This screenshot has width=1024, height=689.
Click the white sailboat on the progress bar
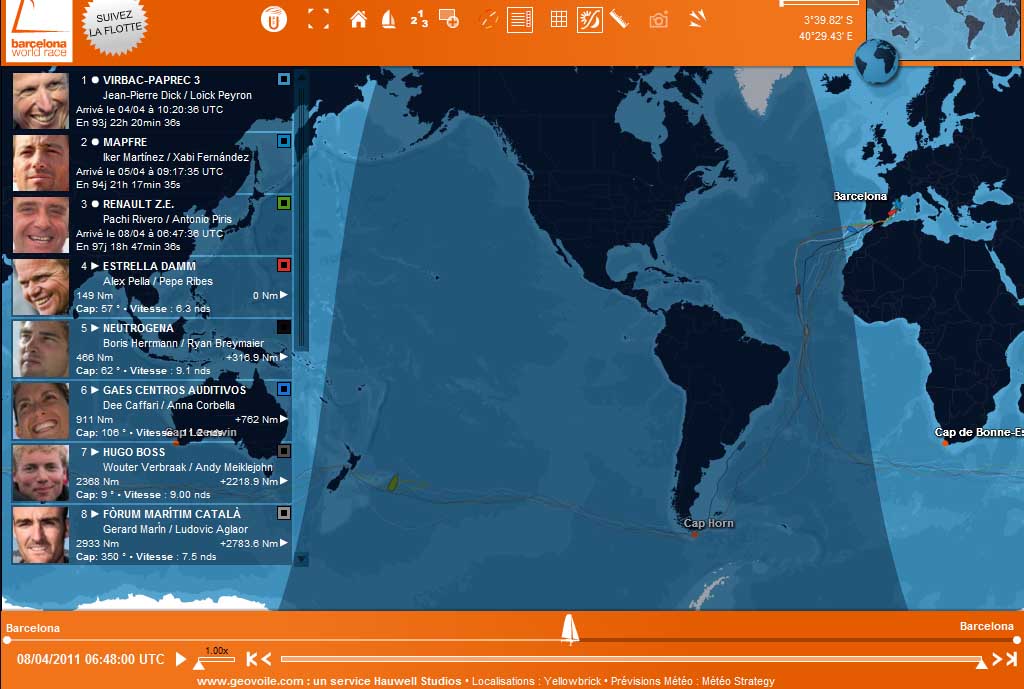(x=570, y=629)
